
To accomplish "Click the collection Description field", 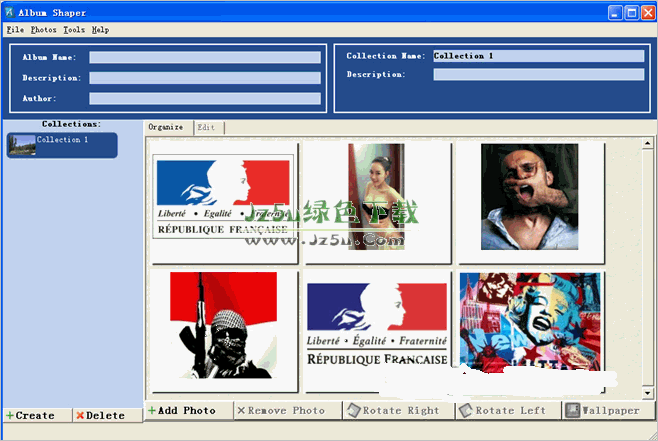I will (538, 74).
